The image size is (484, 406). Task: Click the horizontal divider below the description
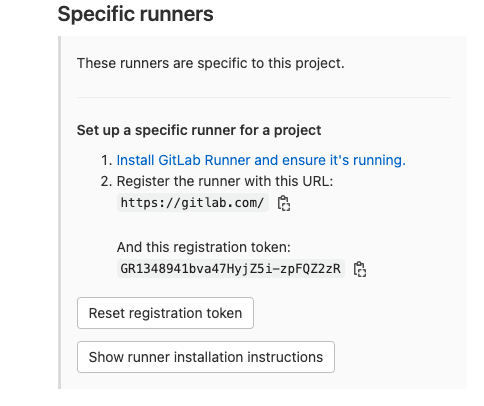click(x=264, y=98)
